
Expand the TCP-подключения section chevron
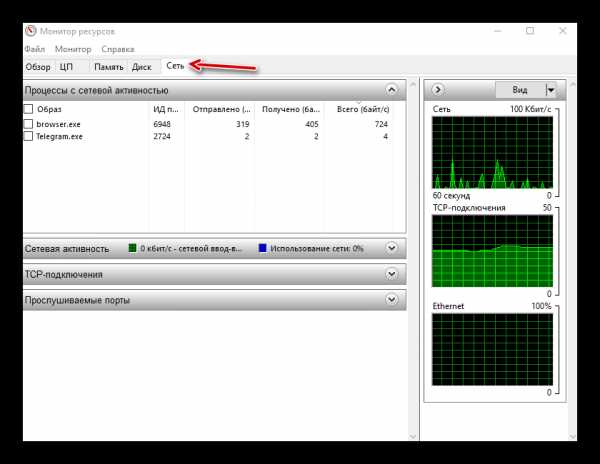pyautogui.click(x=391, y=274)
